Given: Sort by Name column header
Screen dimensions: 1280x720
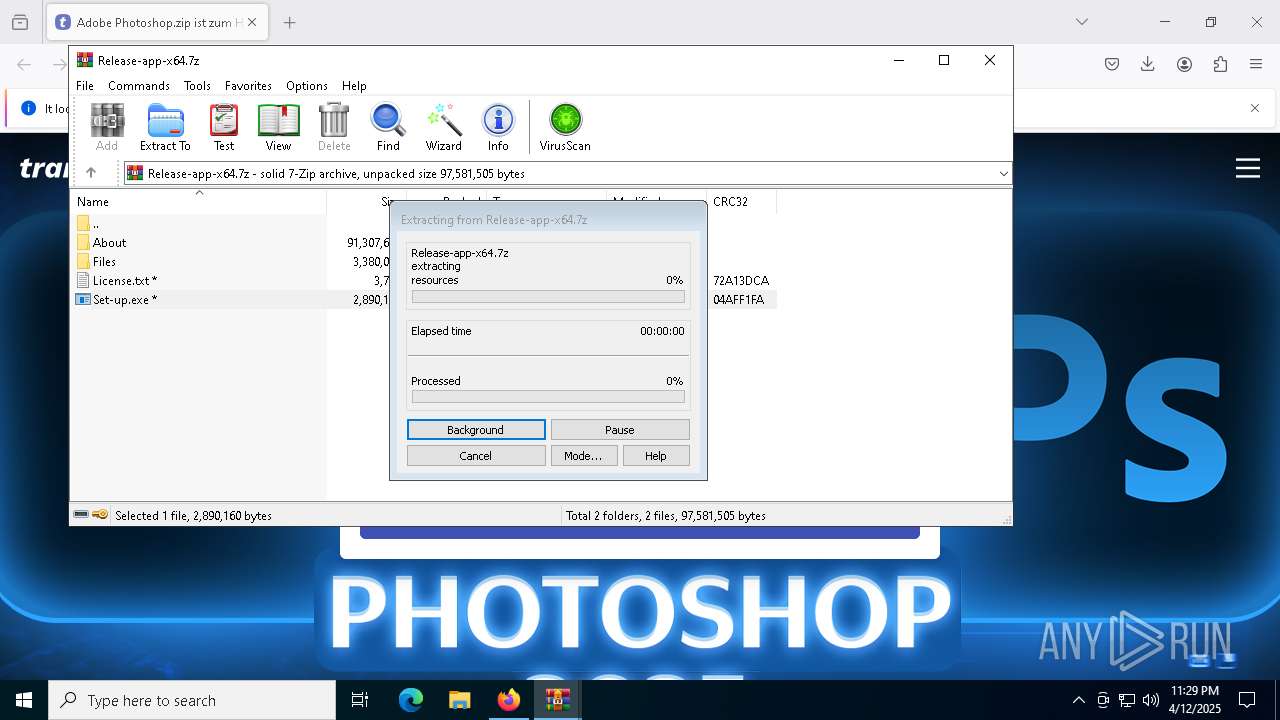Looking at the screenshot, I should [198, 201].
